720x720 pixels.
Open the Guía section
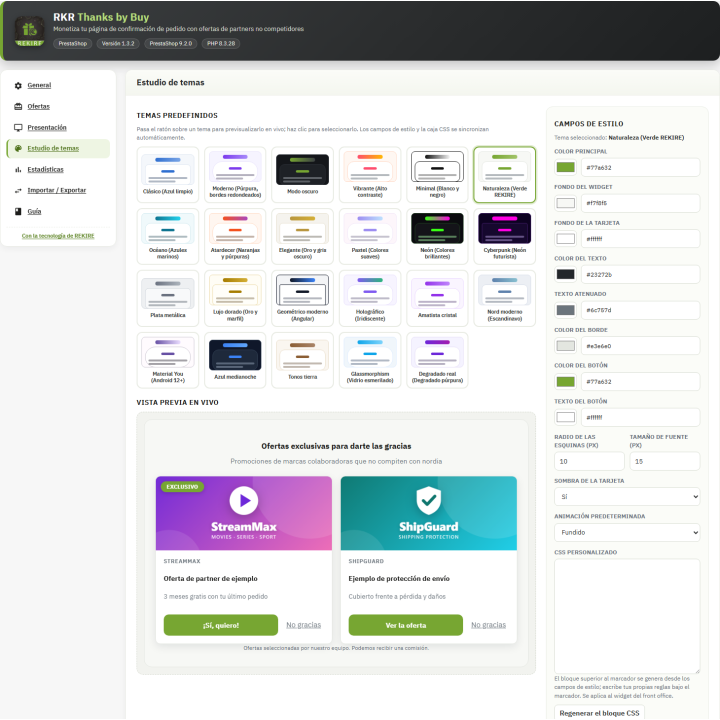pos(34,212)
